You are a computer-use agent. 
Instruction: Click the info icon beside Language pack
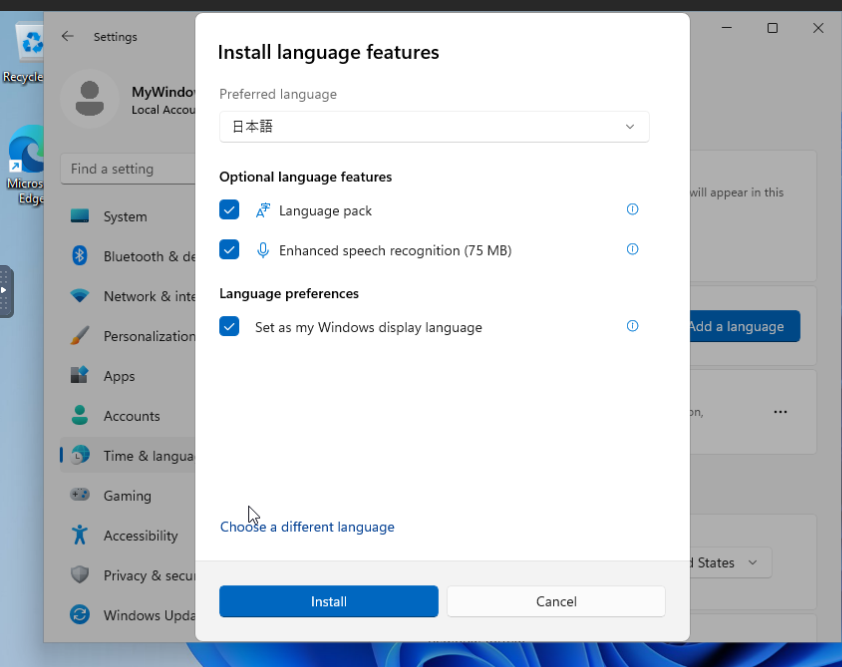click(632, 210)
